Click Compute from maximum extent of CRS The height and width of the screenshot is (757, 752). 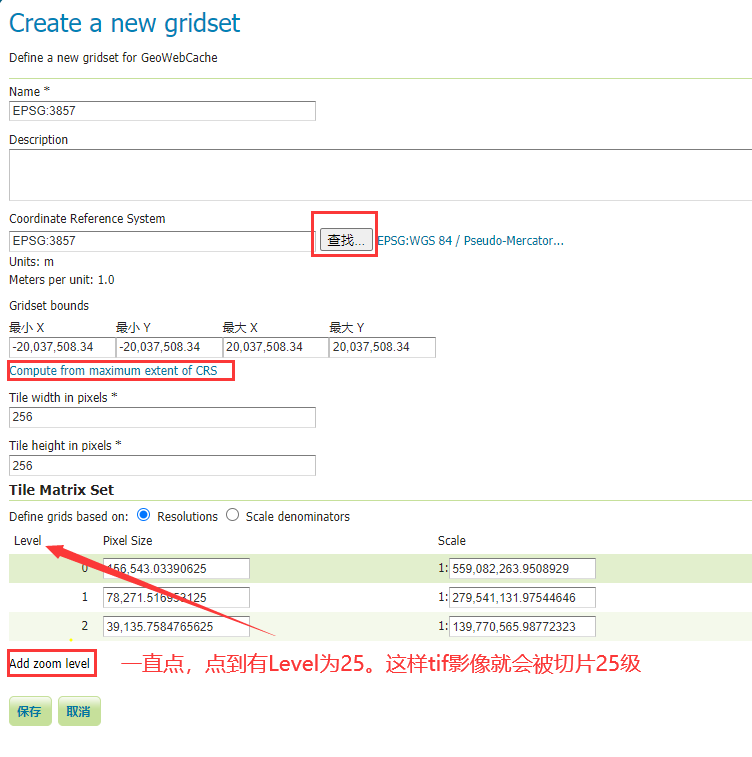tap(113, 370)
